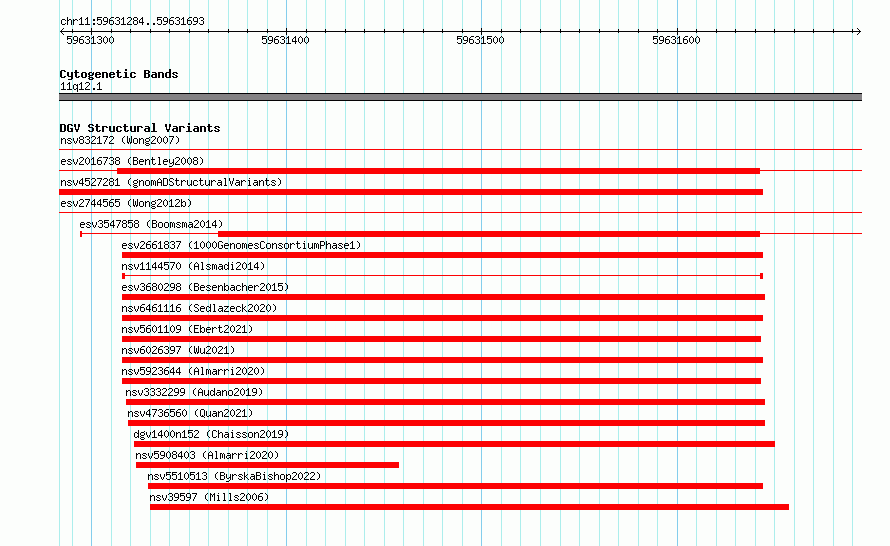This screenshot has height=546, width=890.
Task: Click the 59631400 ruler position label
Action: (286, 40)
